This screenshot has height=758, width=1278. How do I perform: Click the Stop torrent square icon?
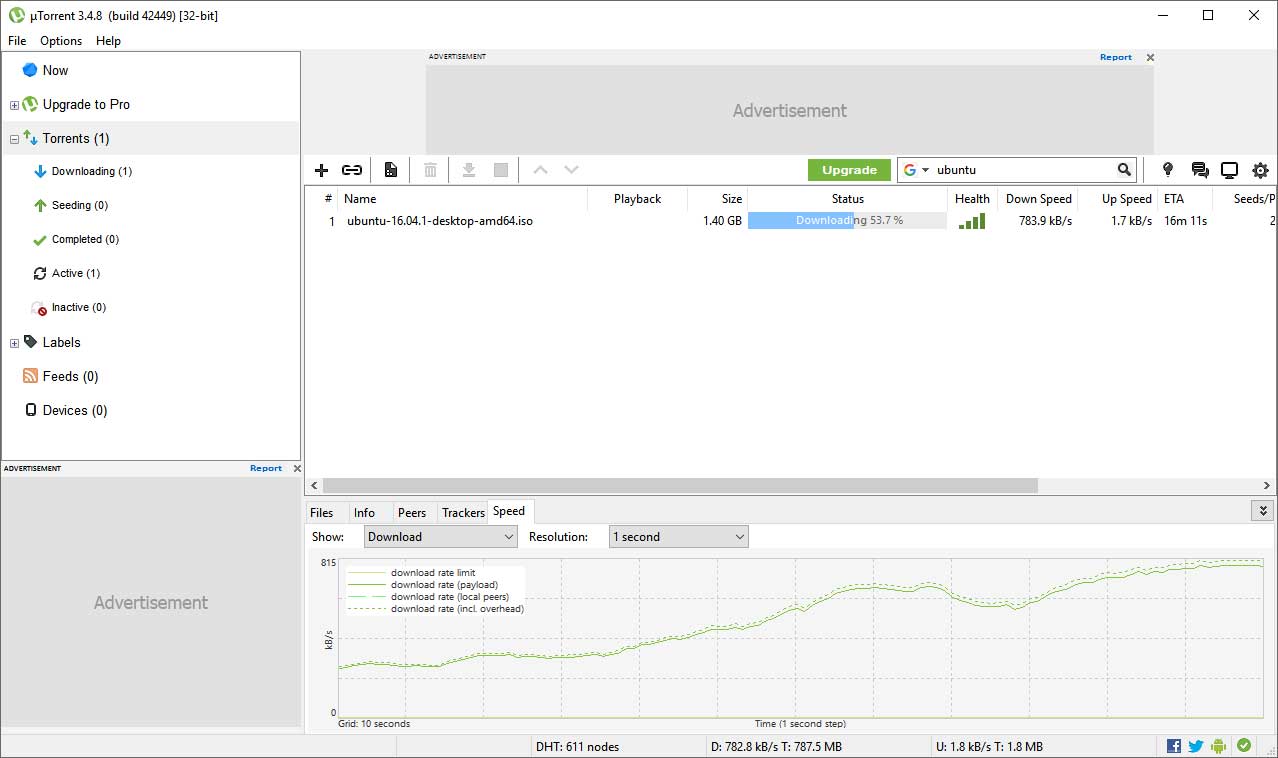tap(501, 171)
